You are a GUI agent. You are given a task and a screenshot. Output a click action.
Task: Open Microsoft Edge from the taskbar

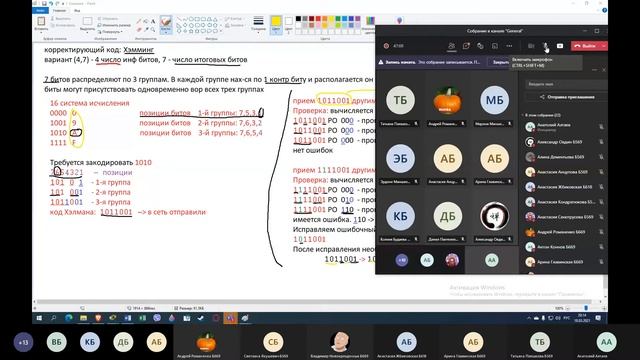click(69, 318)
